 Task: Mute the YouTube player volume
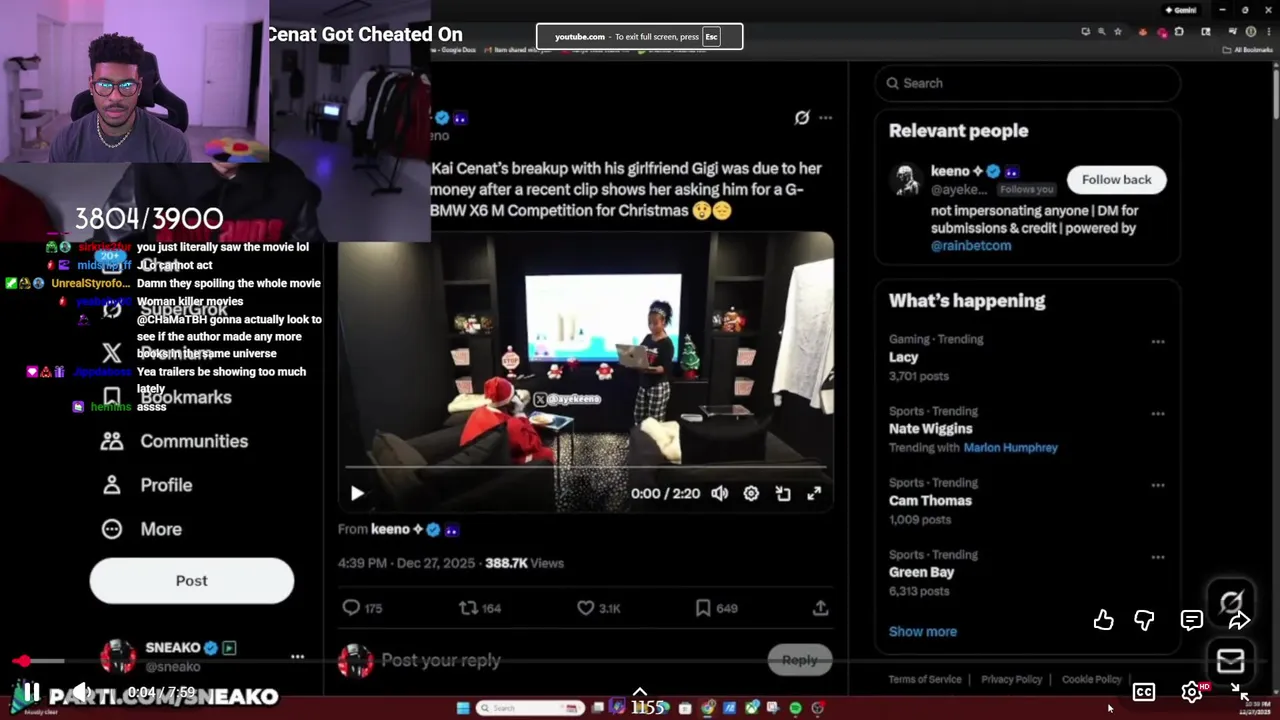[x=82, y=692]
